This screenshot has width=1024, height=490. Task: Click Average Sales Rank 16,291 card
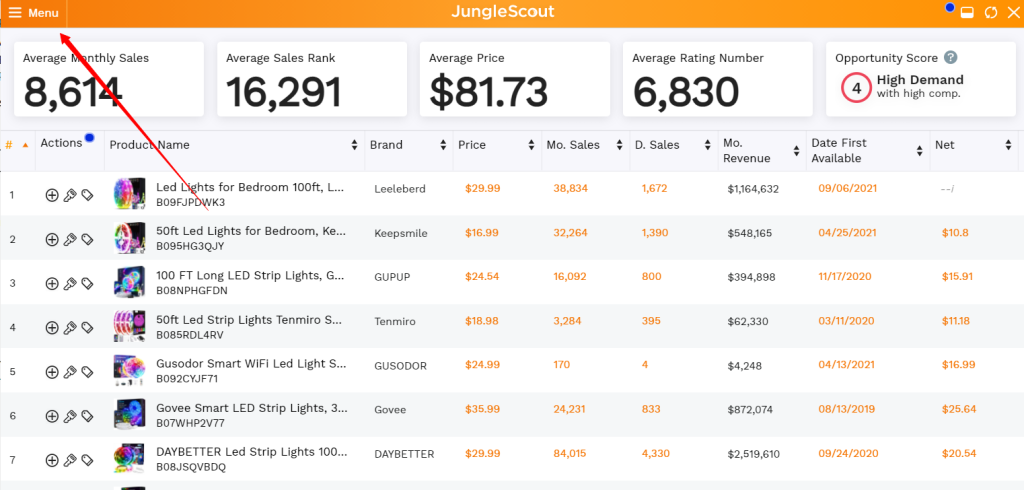(x=312, y=80)
